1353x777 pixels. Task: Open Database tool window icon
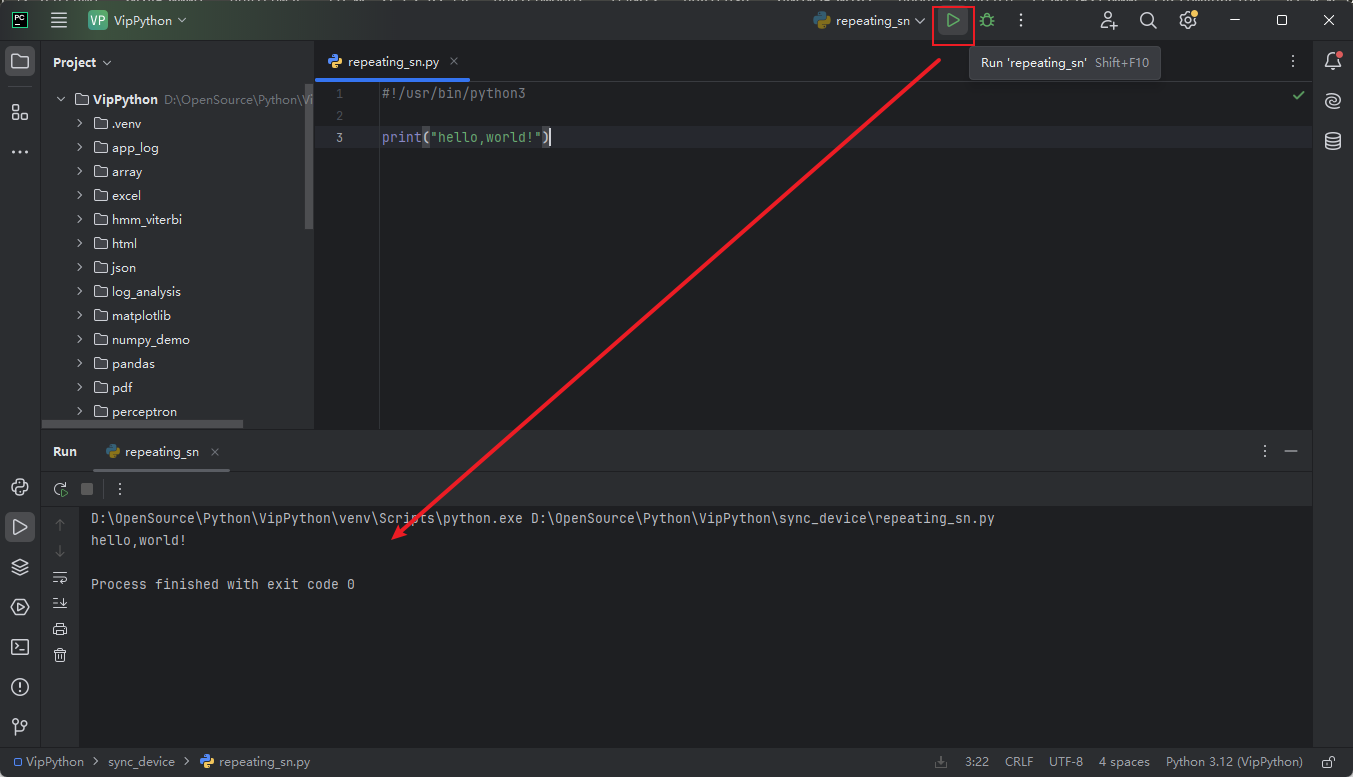tap(1333, 141)
